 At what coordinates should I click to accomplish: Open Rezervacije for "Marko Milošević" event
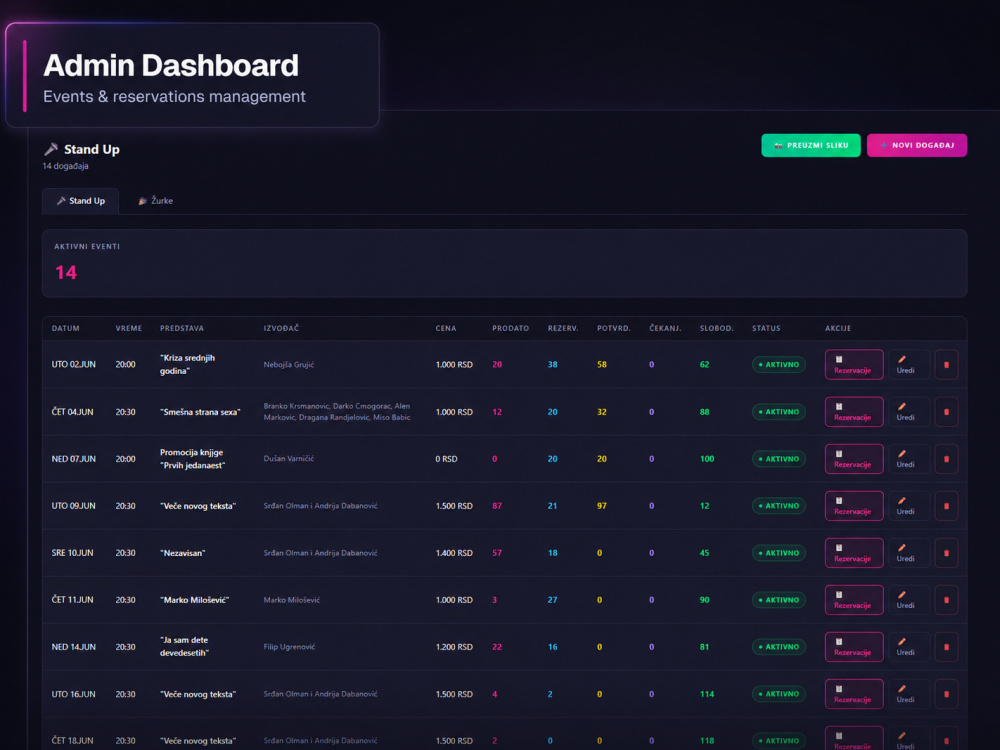pos(854,600)
